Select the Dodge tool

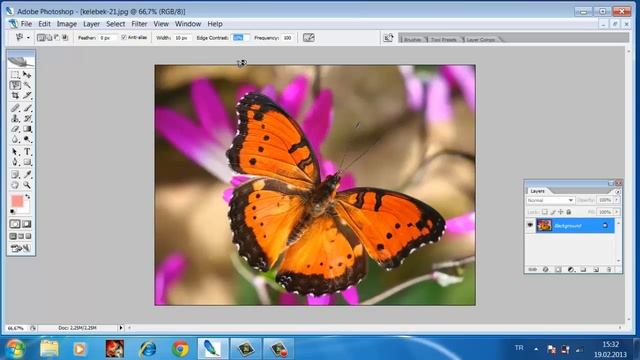tap(27, 139)
